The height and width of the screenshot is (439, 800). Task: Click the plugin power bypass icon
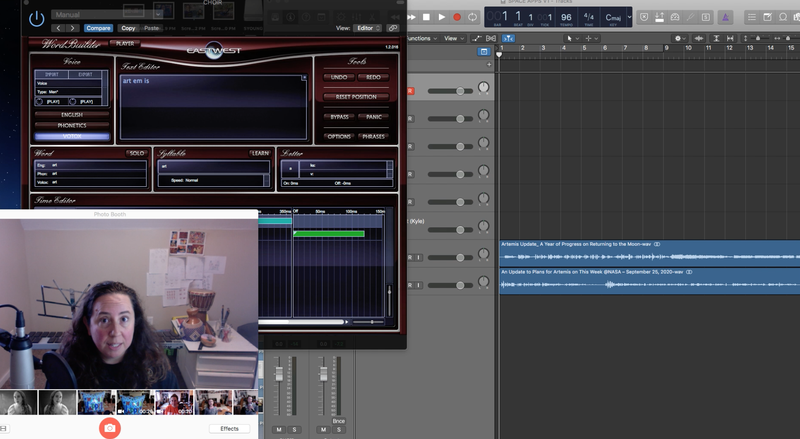tap(37, 17)
